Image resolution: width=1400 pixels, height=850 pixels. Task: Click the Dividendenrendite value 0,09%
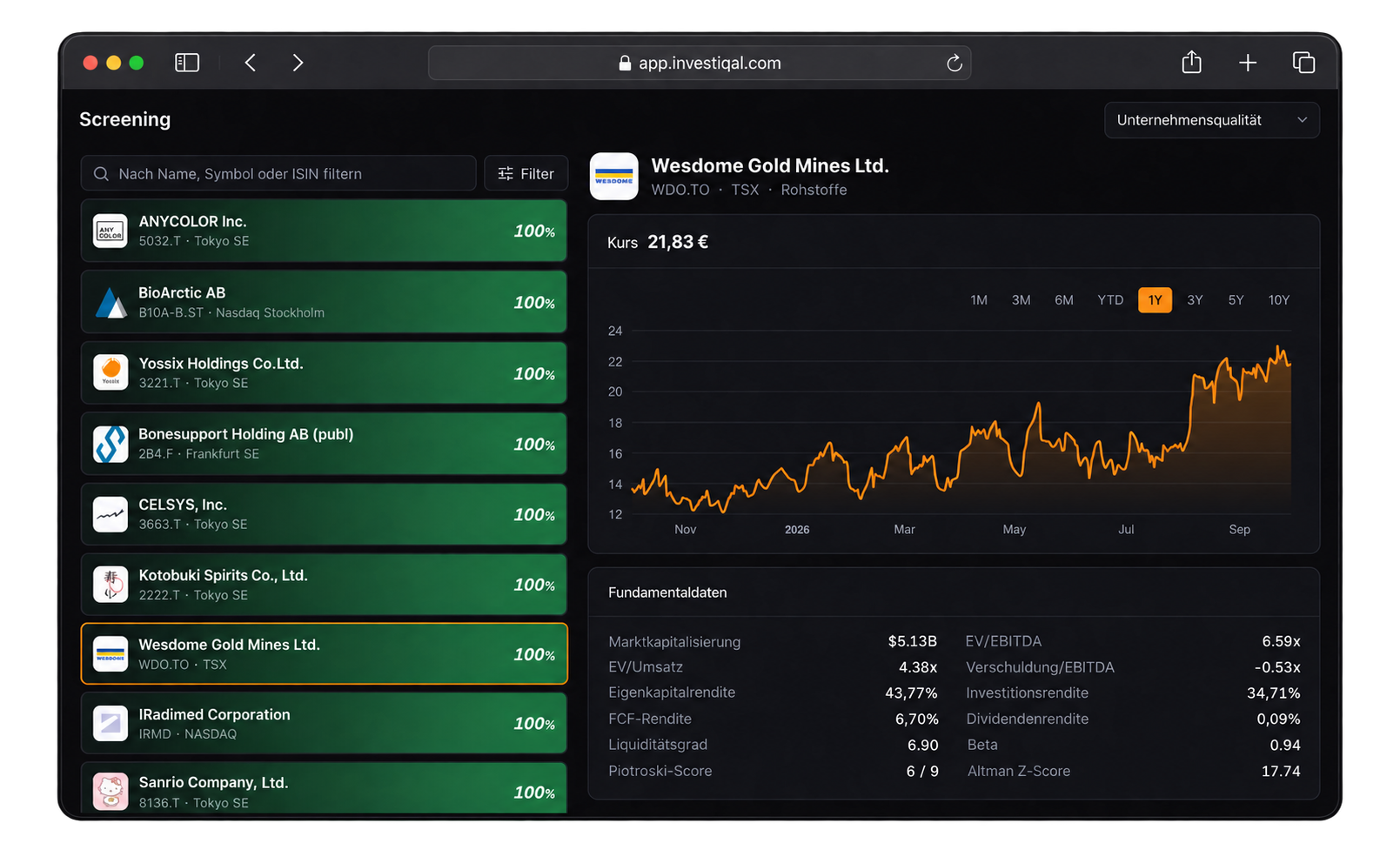[x=1278, y=719]
